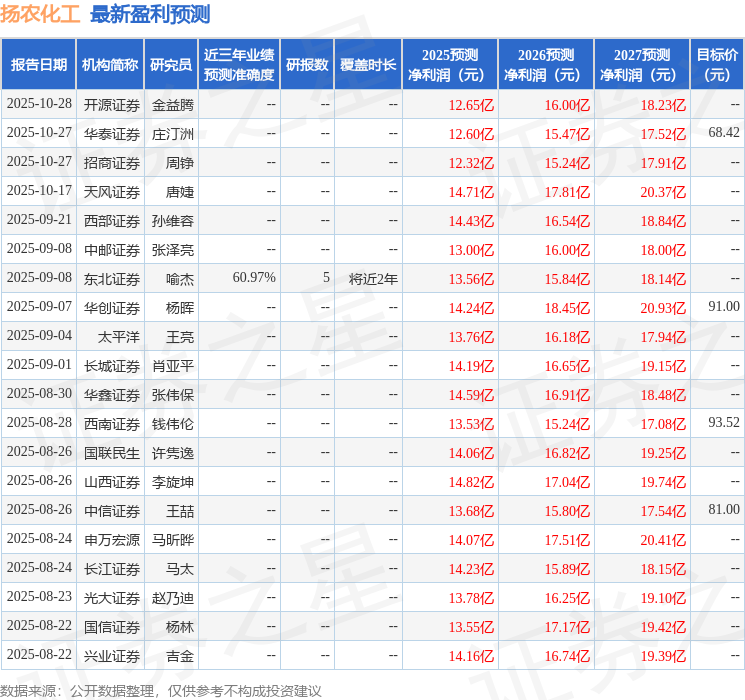Click analyst name 马昕晔

click(x=173, y=540)
